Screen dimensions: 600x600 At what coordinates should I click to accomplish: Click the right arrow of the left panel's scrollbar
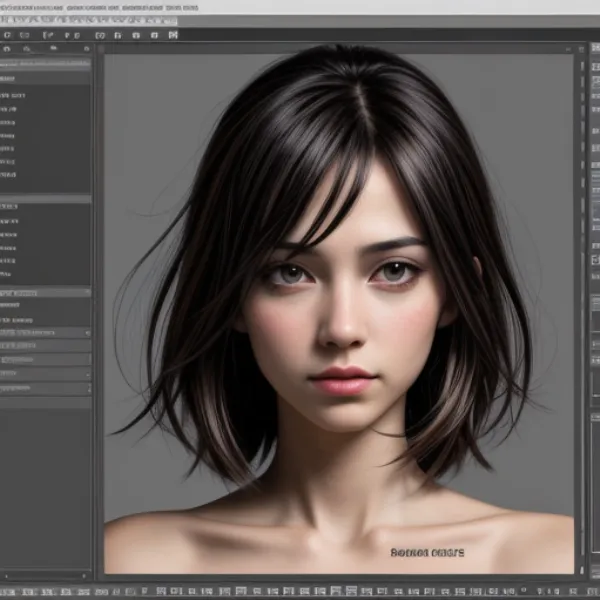click(84, 576)
